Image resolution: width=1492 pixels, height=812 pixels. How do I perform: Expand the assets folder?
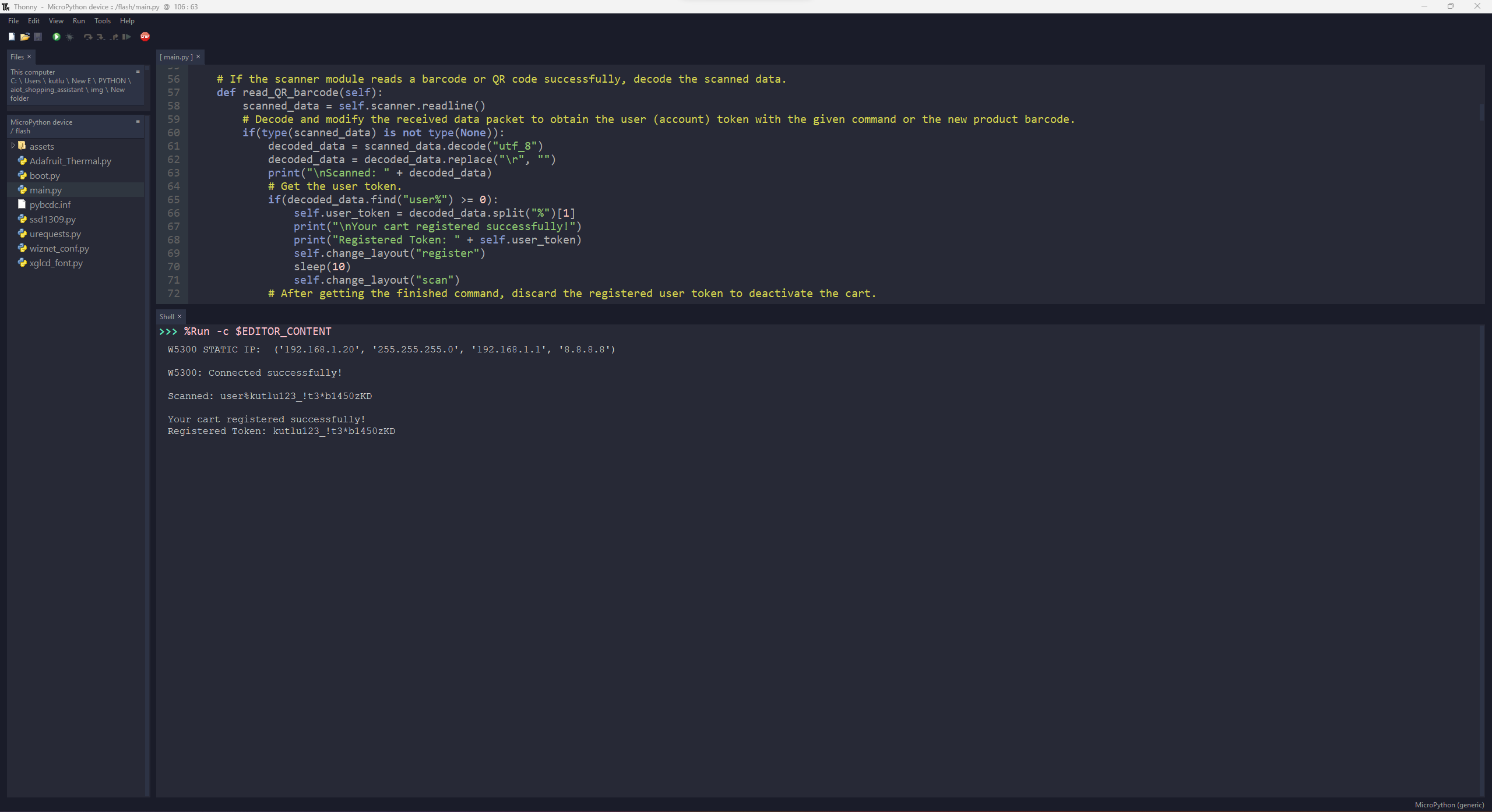coord(13,146)
